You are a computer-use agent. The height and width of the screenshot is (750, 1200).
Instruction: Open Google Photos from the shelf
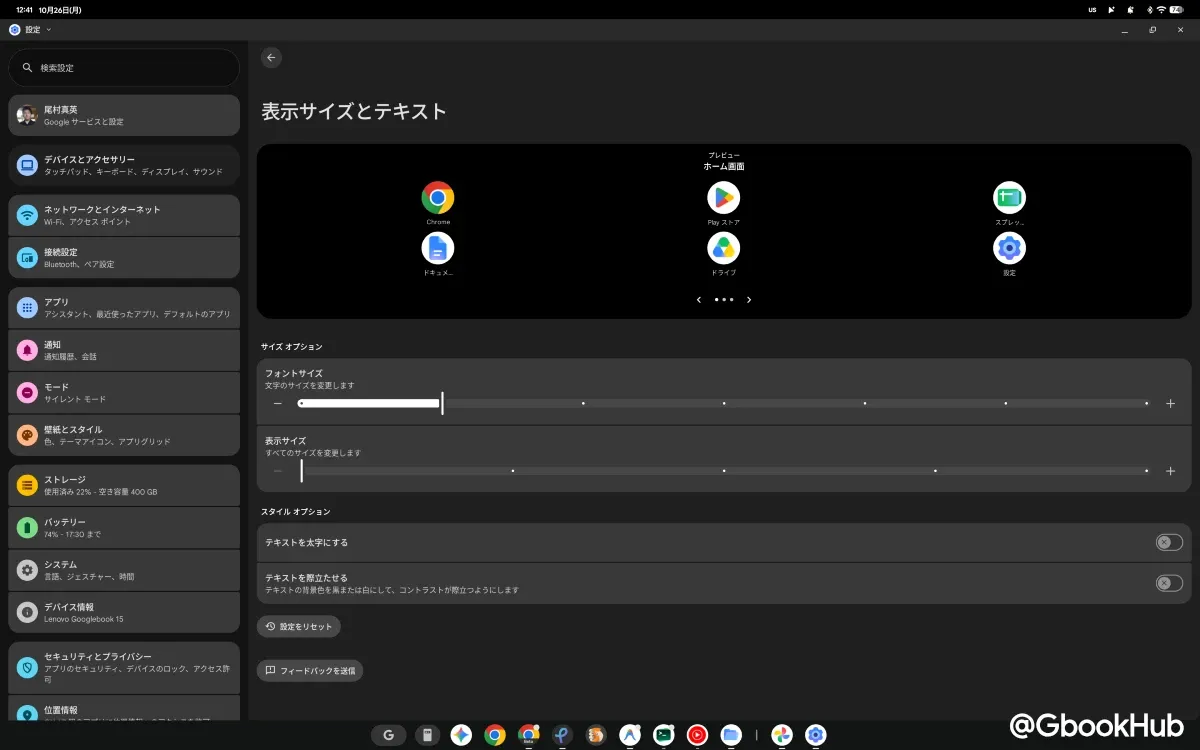point(782,735)
